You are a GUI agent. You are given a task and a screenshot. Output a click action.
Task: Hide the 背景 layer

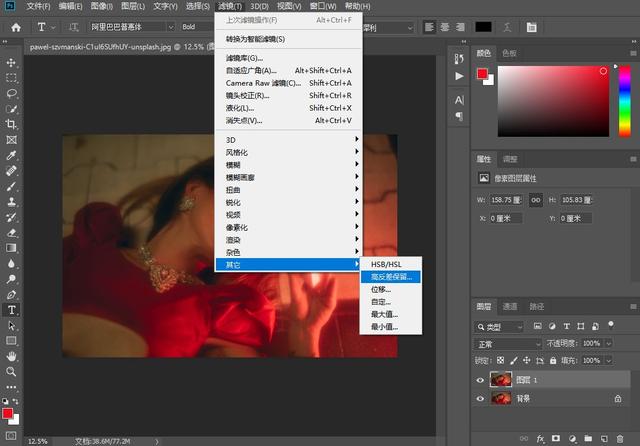click(x=480, y=399)
